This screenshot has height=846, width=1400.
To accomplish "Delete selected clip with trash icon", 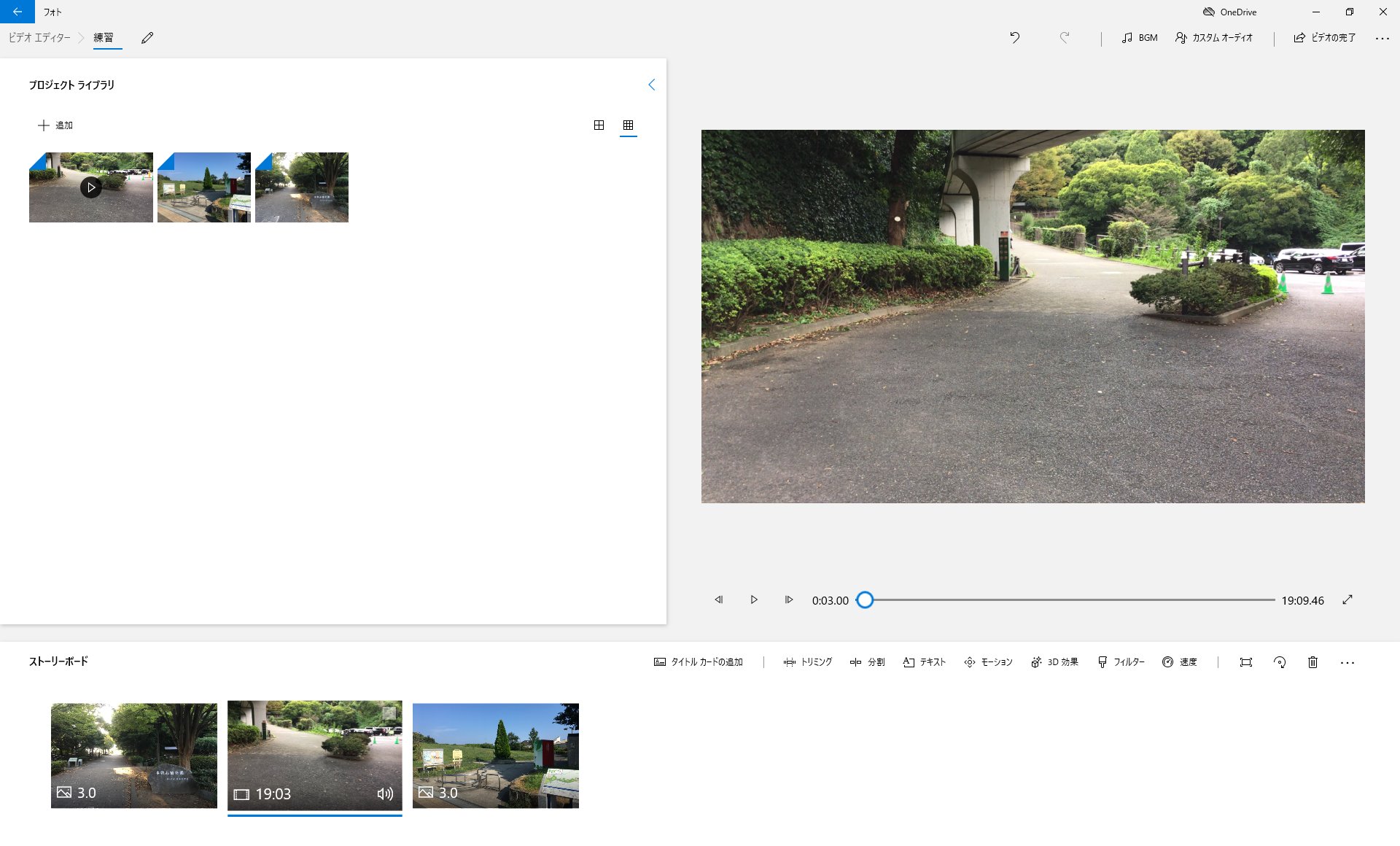I will click(x=1312, y=662).
